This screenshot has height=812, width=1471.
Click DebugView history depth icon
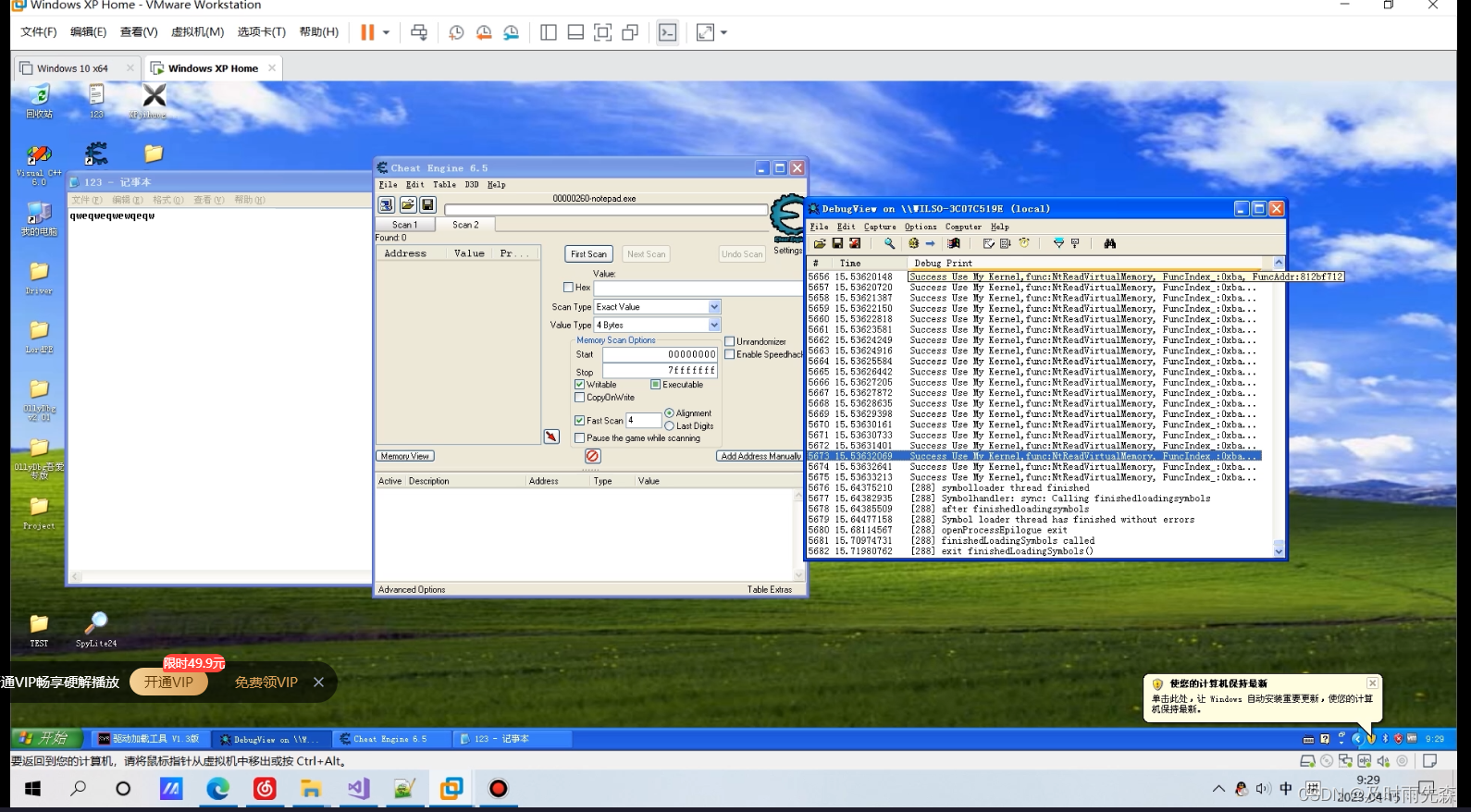(x=1075, y=243)
